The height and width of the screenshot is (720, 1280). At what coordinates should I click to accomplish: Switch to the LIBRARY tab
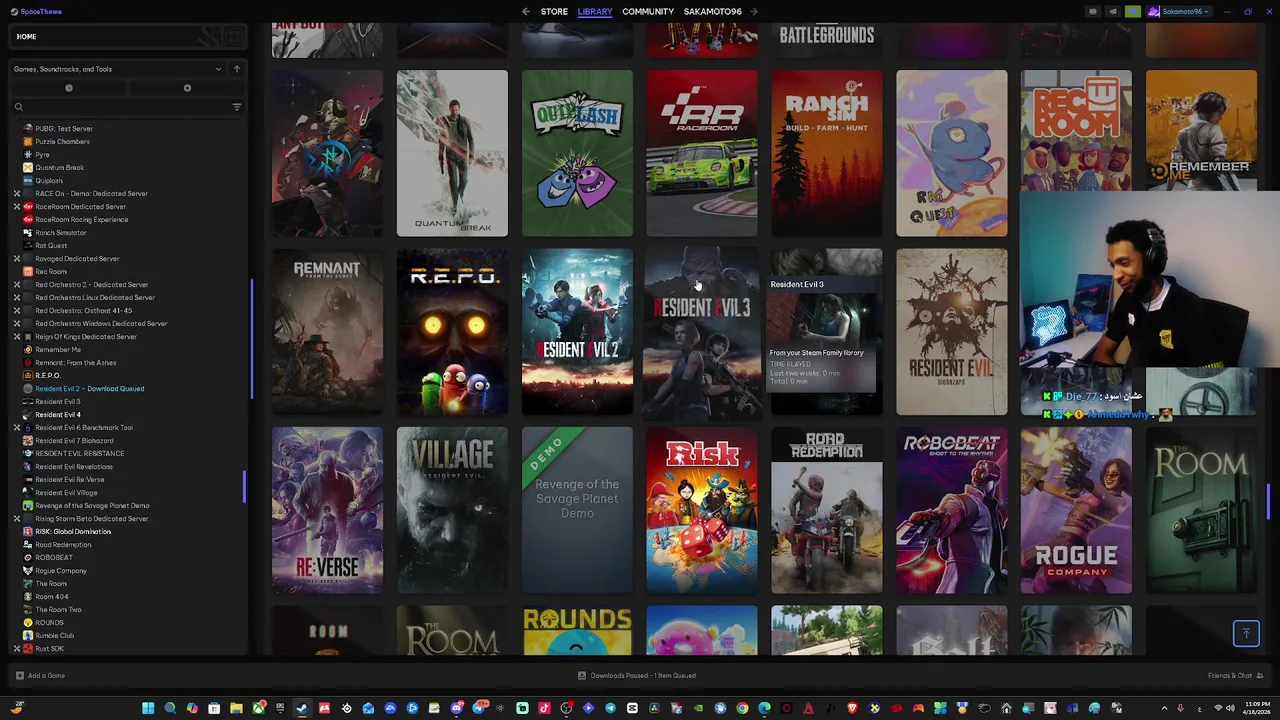coord(595,12)
